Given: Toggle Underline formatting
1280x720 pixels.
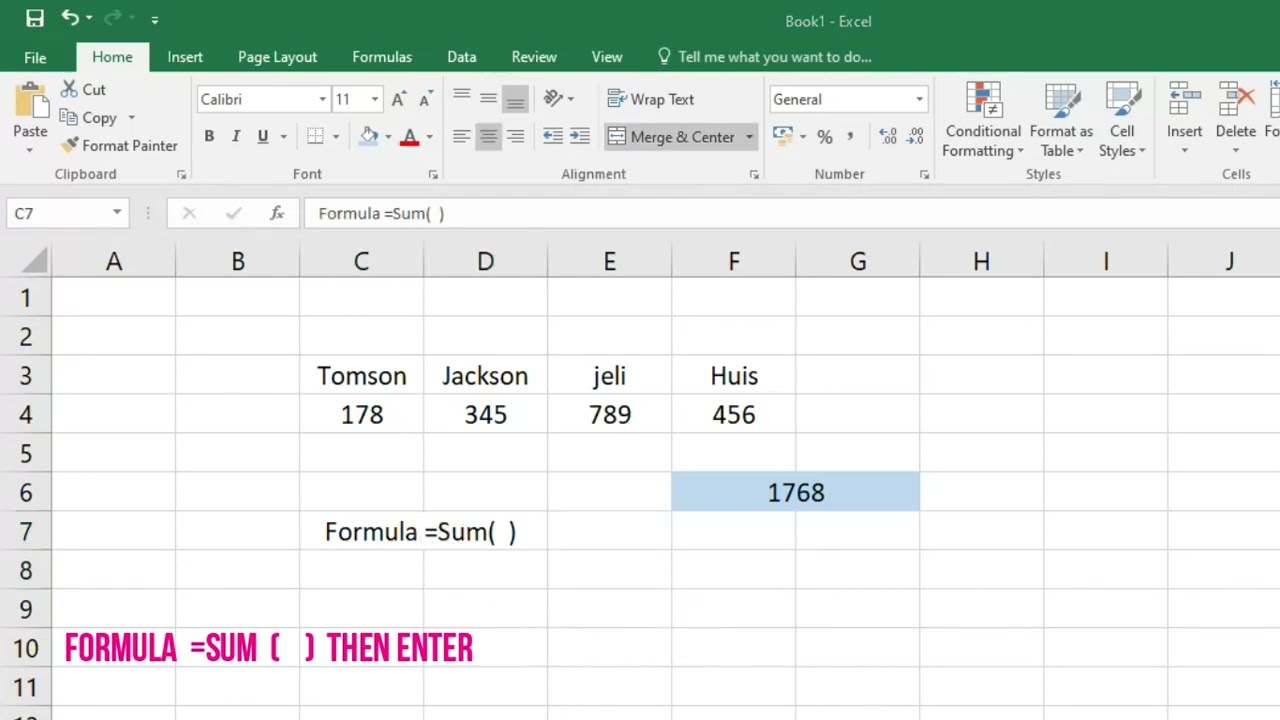Looking at the screenshot, I should 263,136.
